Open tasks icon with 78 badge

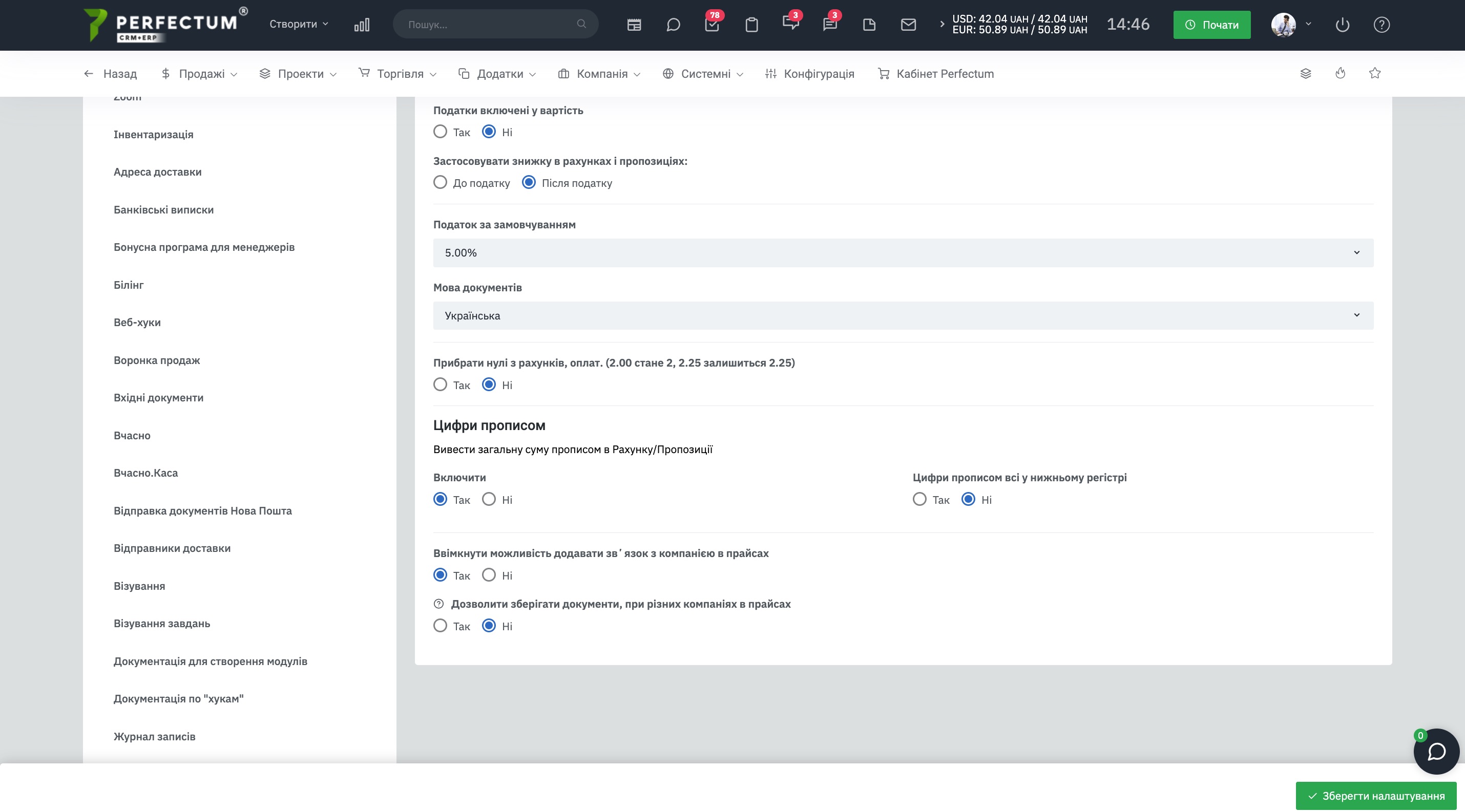pos(713,24)
